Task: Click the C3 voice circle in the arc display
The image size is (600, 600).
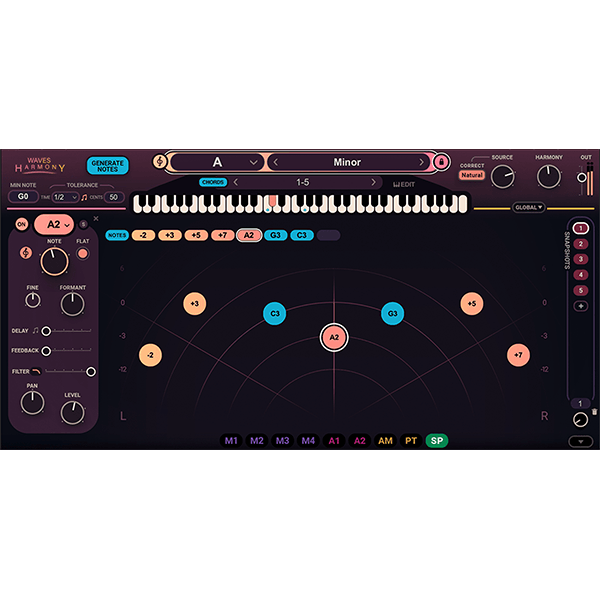Action: point(274,314)
